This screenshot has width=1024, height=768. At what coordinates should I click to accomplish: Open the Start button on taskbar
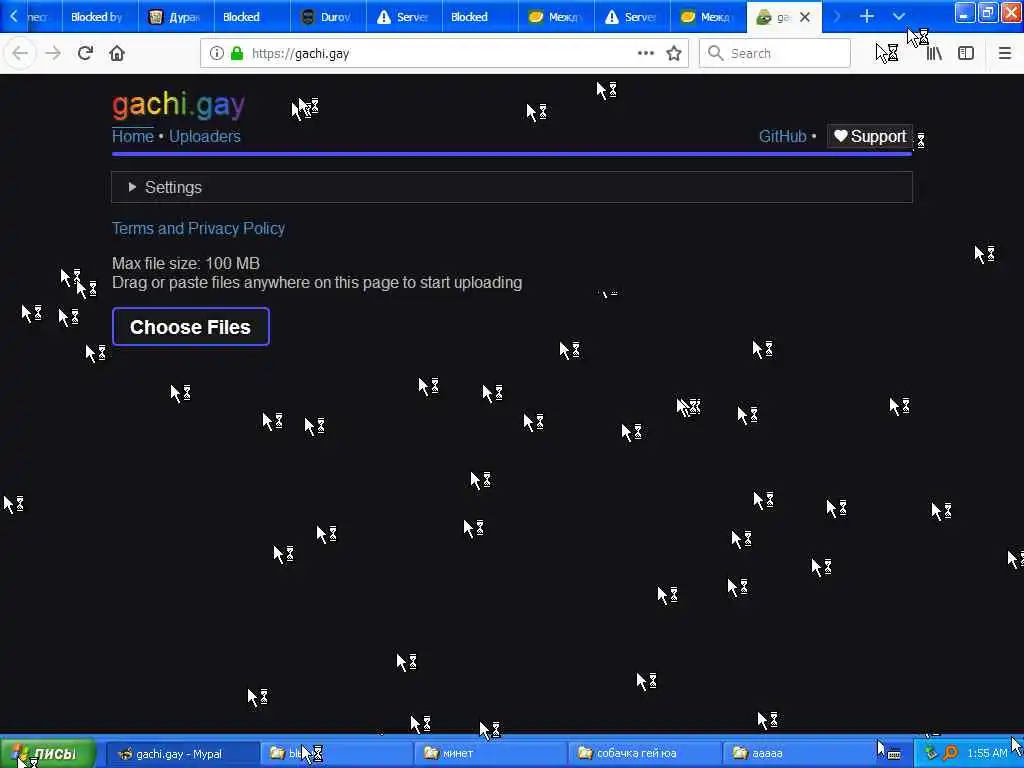[x=47, y=753]
